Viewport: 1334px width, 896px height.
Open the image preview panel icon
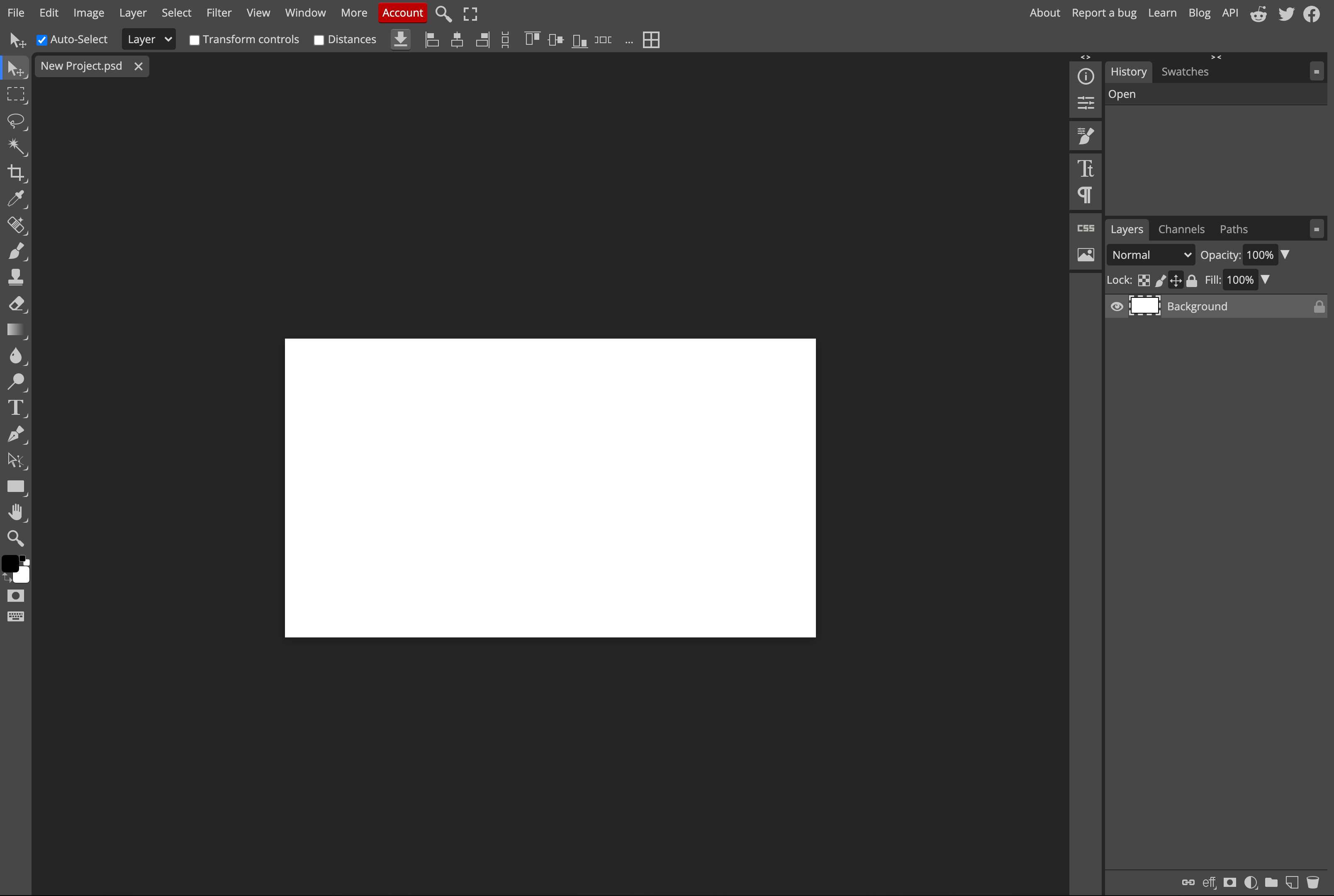[x=1086, y=254]
